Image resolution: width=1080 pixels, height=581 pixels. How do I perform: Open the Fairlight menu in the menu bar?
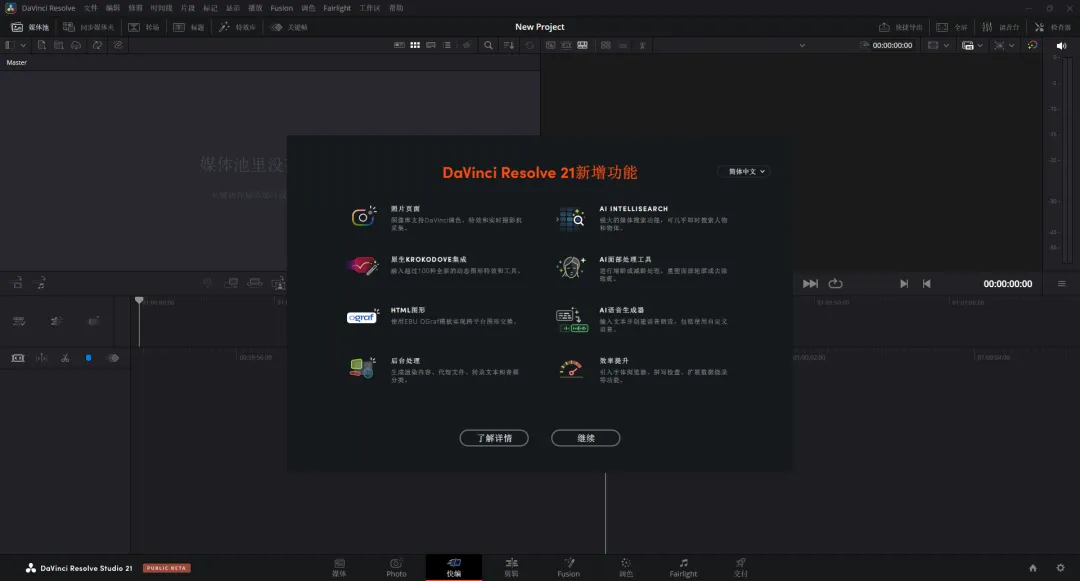click(337, 8)
